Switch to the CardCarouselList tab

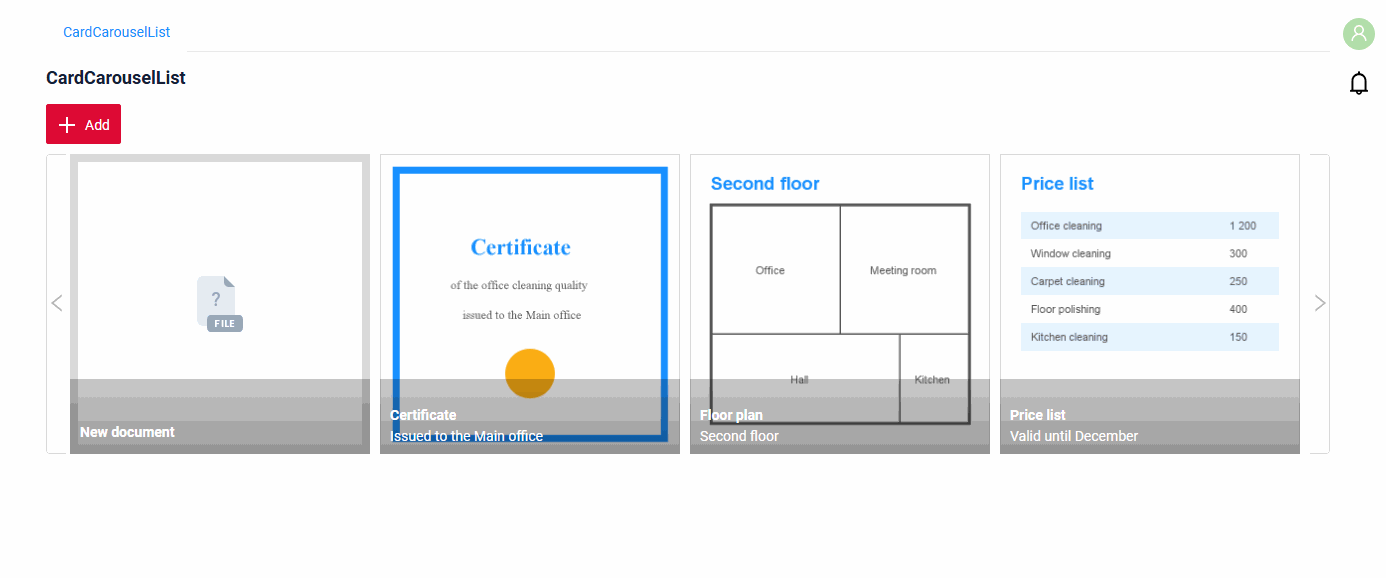[x=117, y=32]
